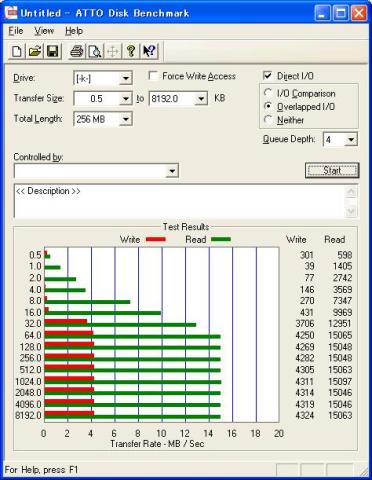The image size is (372, 480).
Task: Click the write value 4324
Action: [x=305, y=415]
